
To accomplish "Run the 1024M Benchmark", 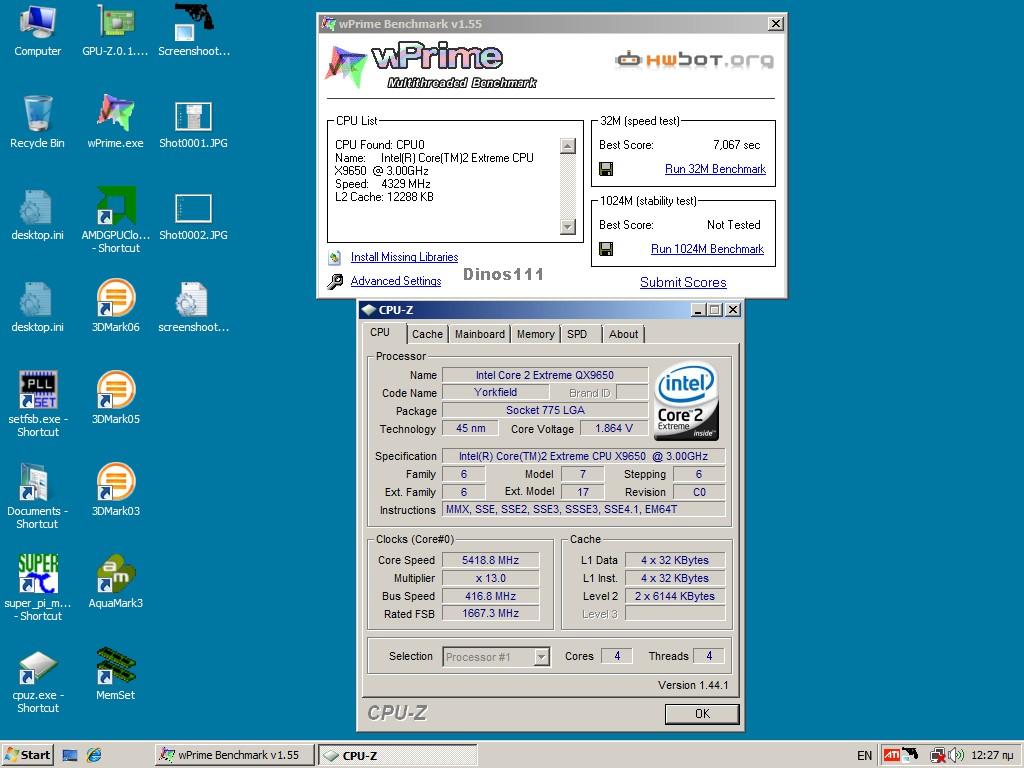I will click(707, 249).
